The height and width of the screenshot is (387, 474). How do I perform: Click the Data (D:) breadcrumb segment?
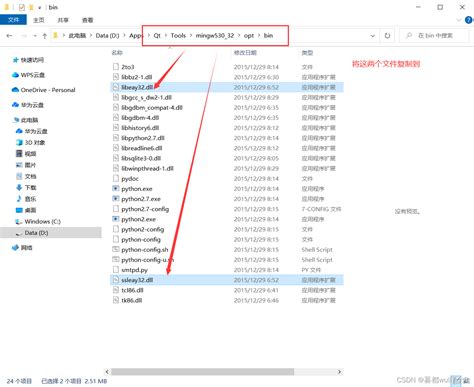[x=107, y=35]
